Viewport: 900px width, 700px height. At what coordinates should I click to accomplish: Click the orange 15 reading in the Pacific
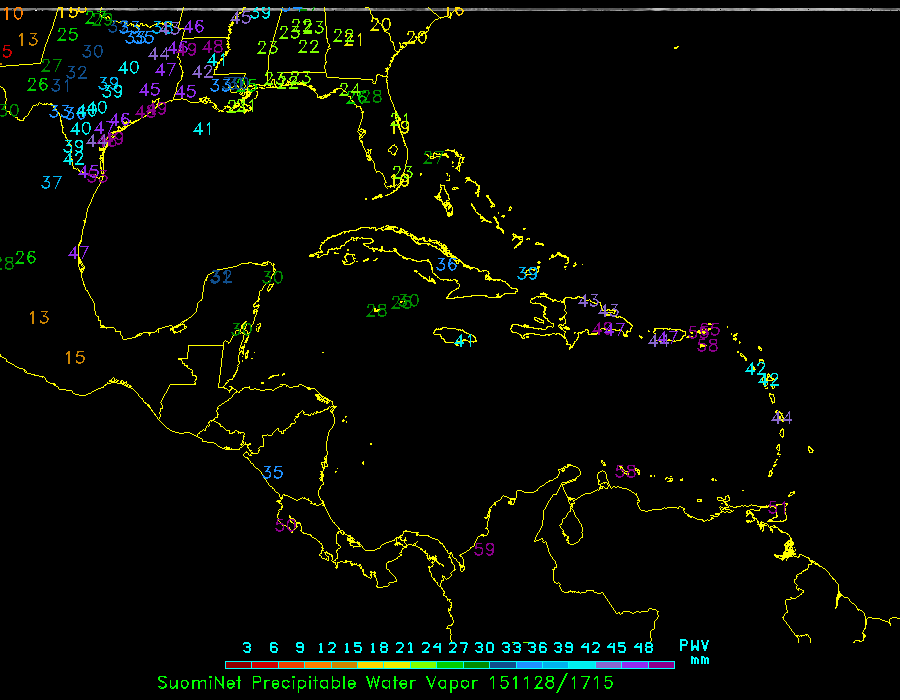pos(75,357)
